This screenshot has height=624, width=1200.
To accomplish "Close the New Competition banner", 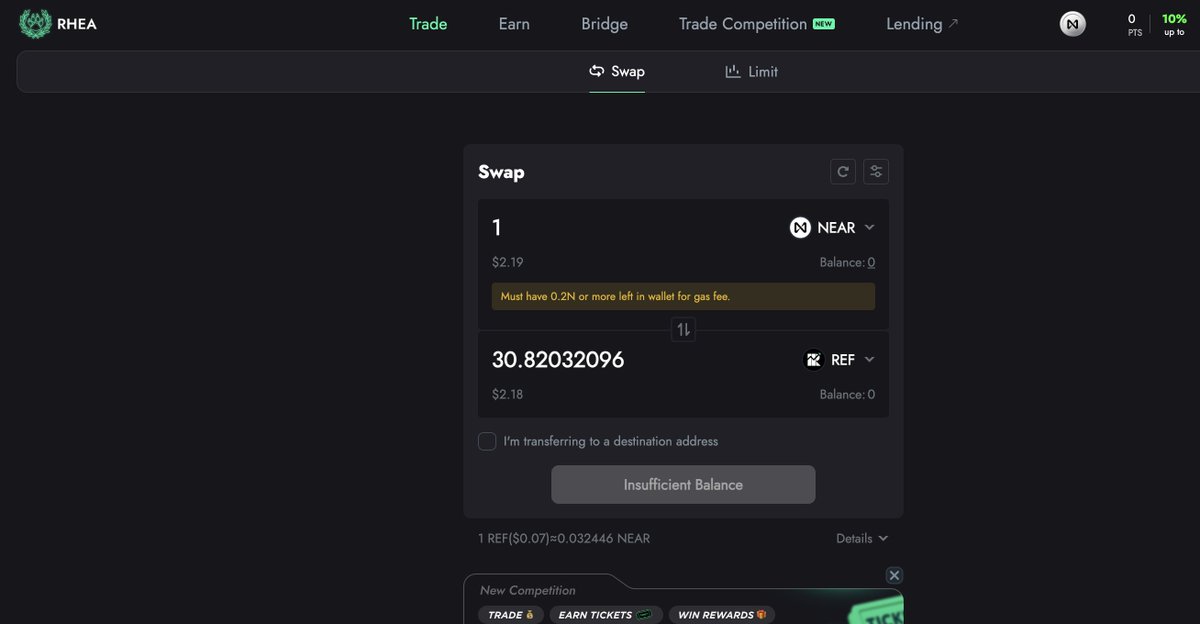I will [x=895, y=575].
